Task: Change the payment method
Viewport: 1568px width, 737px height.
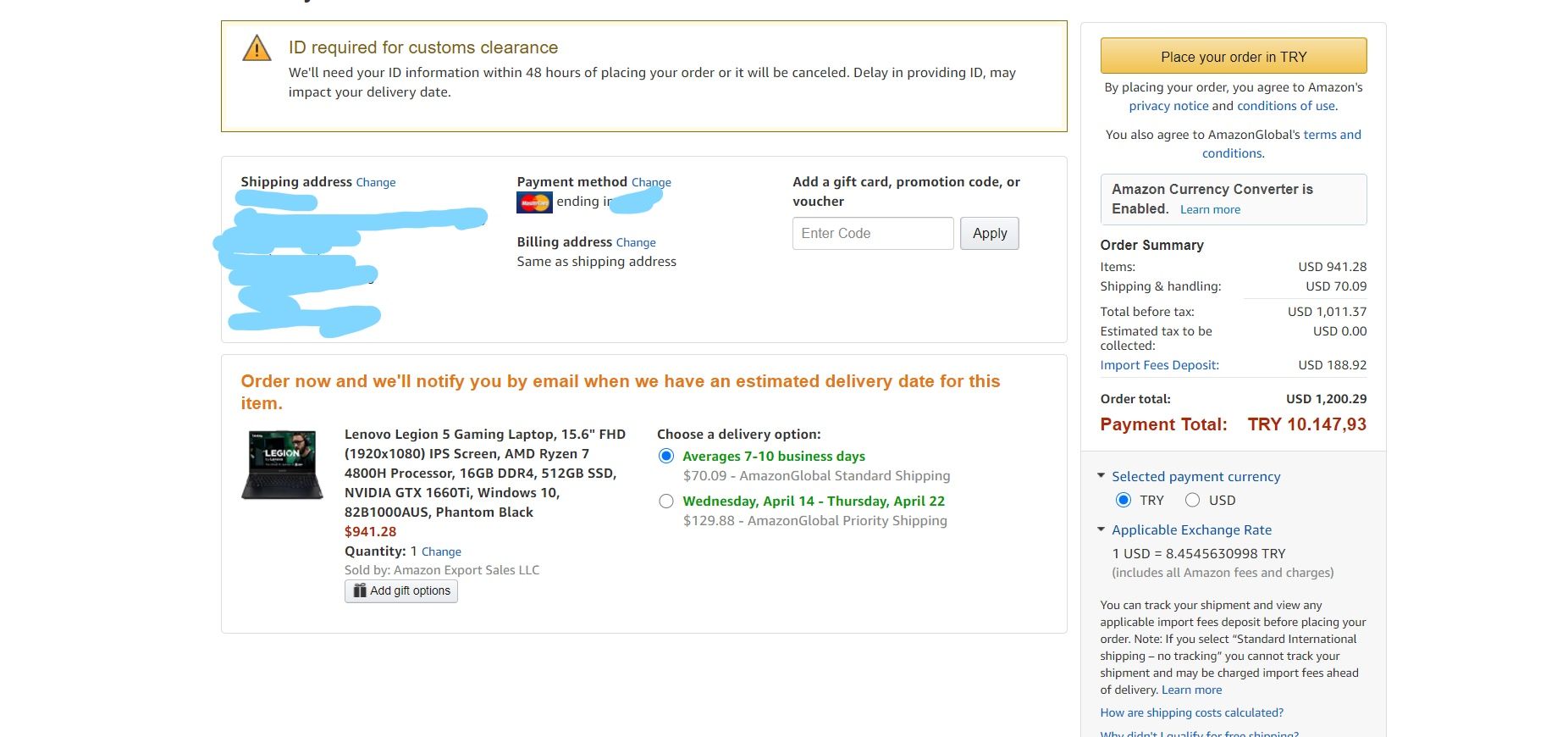Action: tap(650, 183)
